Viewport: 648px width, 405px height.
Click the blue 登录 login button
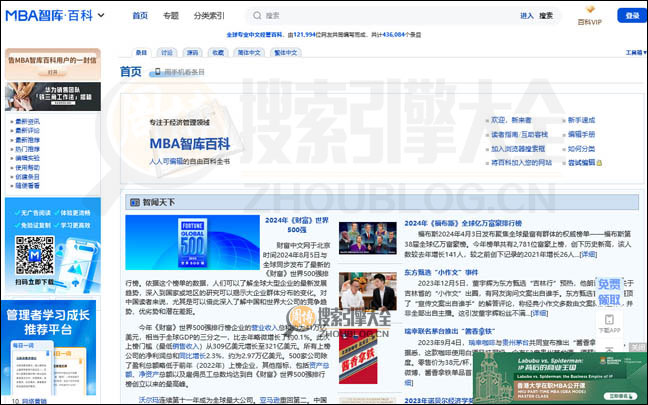(x=632, y=16)
